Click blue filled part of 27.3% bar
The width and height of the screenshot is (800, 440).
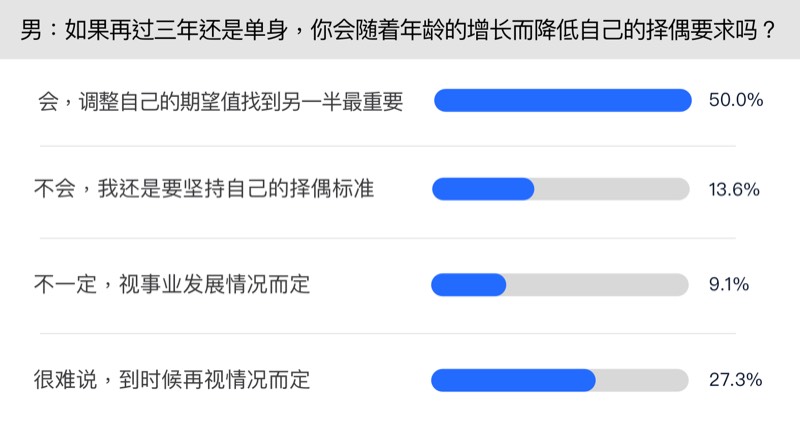point(513,380)
